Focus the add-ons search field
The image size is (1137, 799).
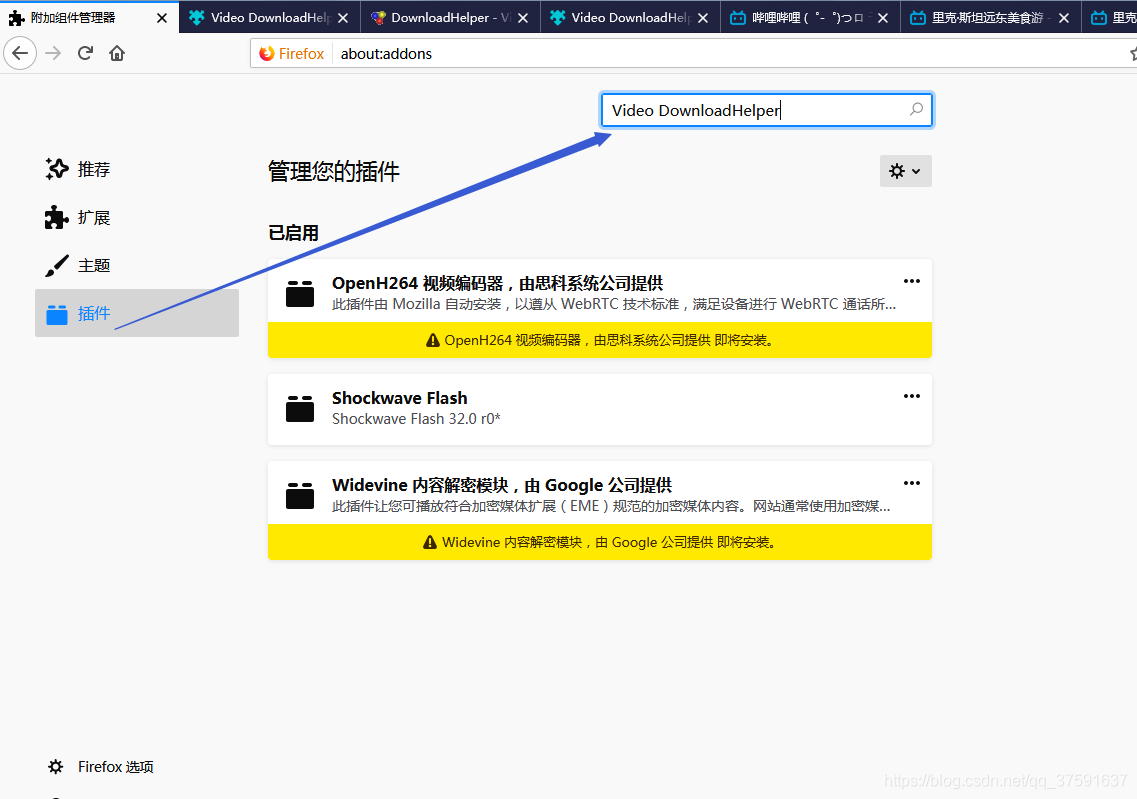[x=766, y=110]
